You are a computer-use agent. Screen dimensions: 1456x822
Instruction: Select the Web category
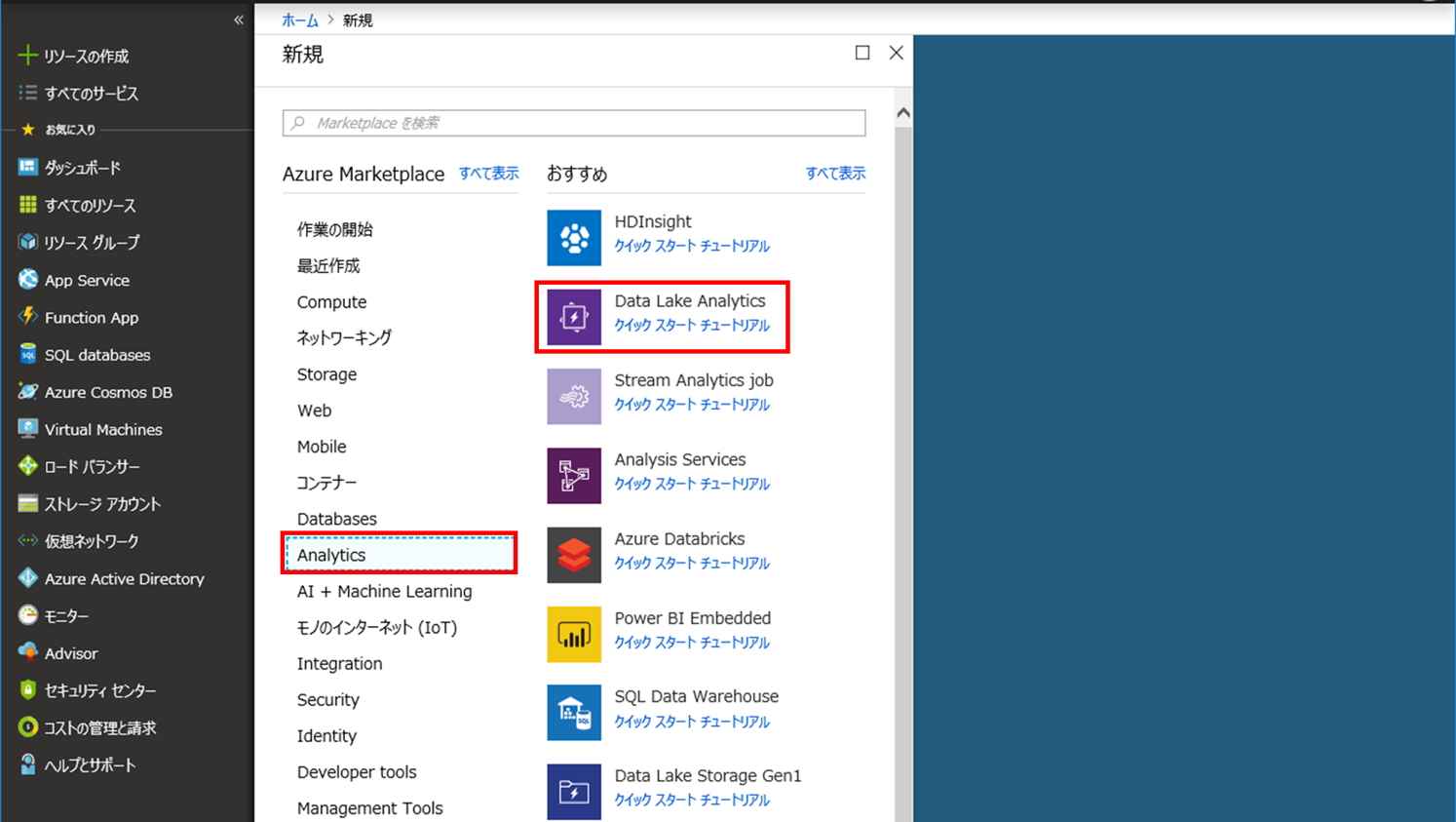click(x=314, y=411)
